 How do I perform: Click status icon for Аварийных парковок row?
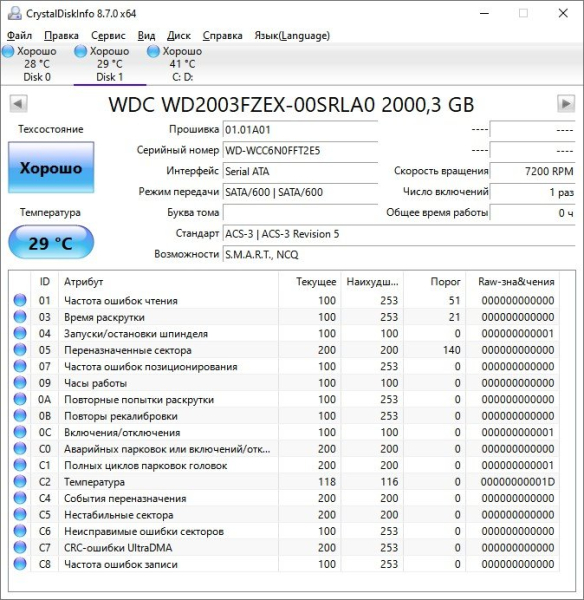click(x=20, y=448)
